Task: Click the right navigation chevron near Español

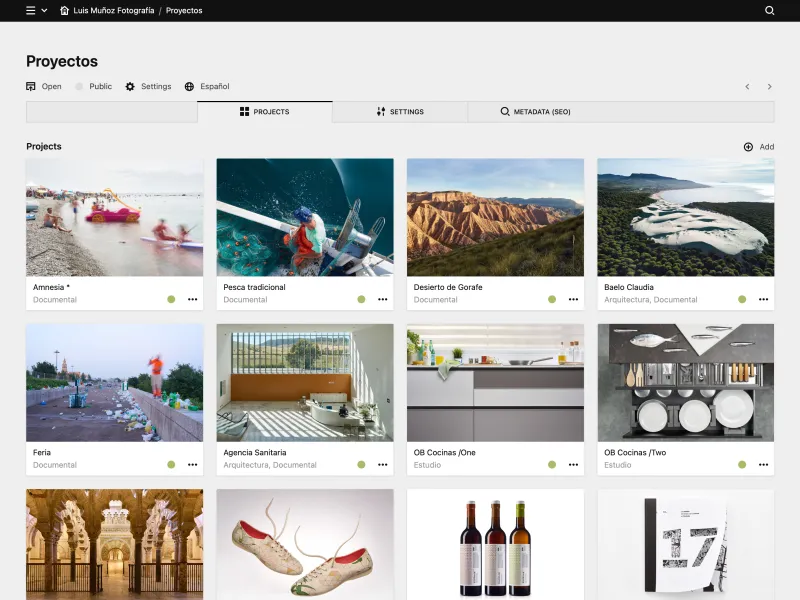Action: coord(769,86)
